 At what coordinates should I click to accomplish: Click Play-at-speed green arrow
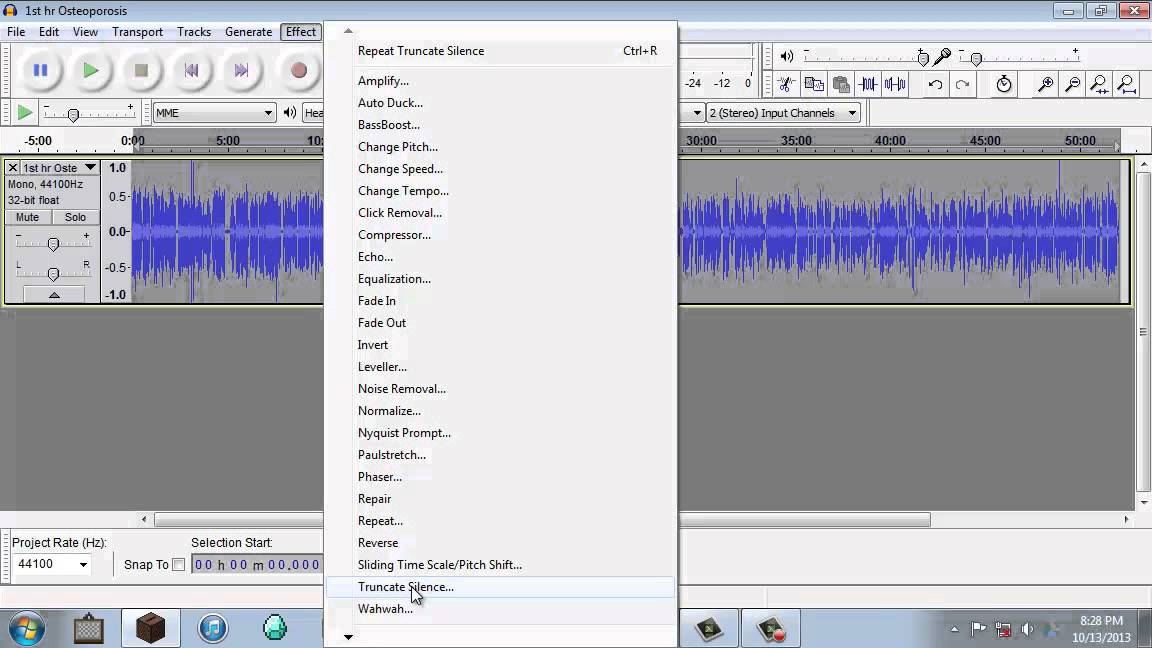click(x=24, y=113)
